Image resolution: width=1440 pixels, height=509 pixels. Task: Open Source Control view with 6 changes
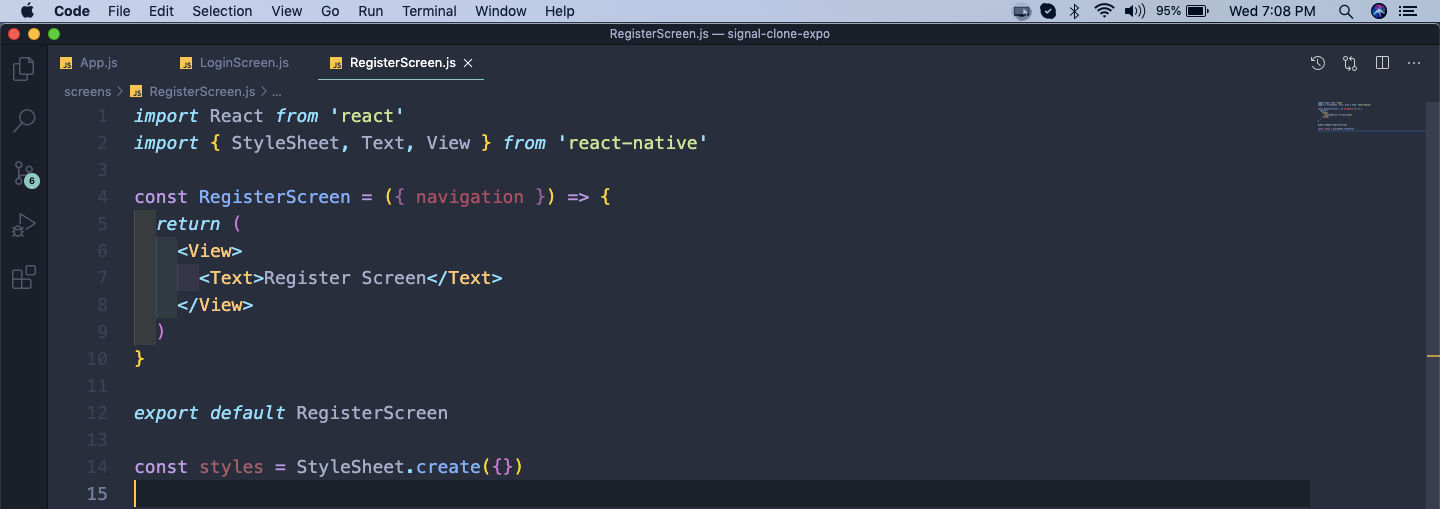pos(24,174)
